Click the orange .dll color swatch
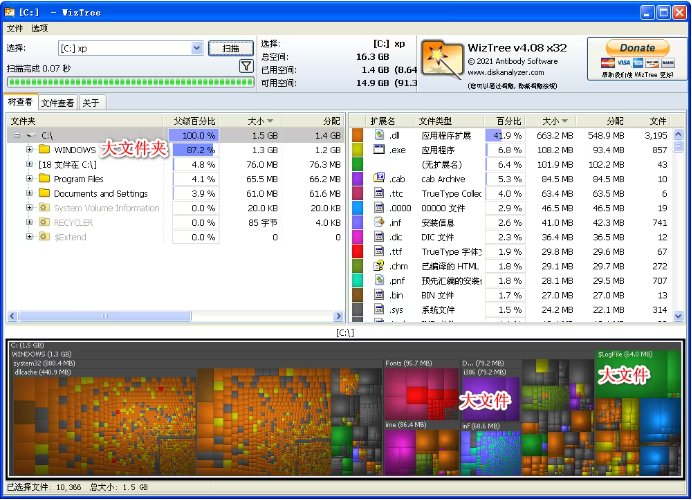Viewport: 692px width, 500px height. click(357, 135)
